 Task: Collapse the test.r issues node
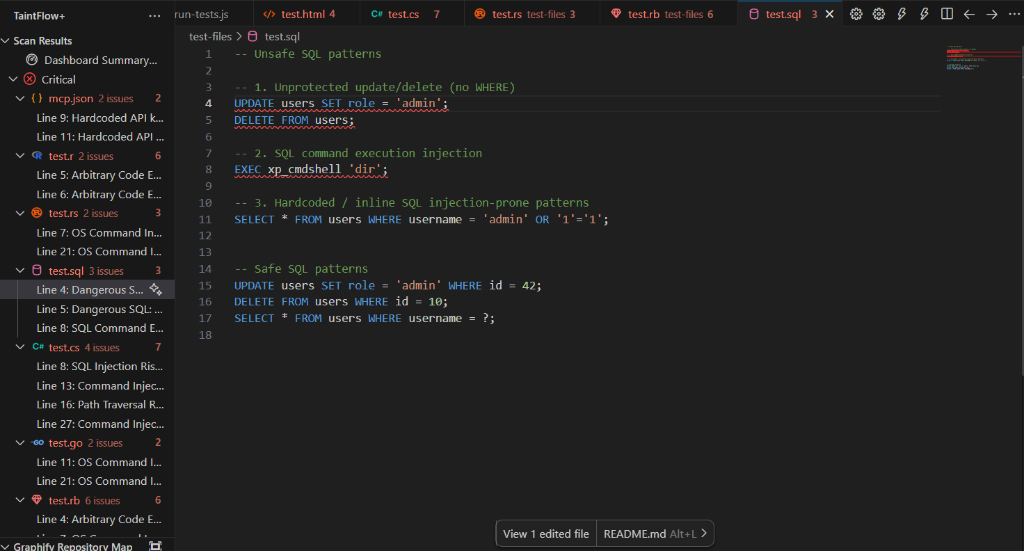coord(20,155)
